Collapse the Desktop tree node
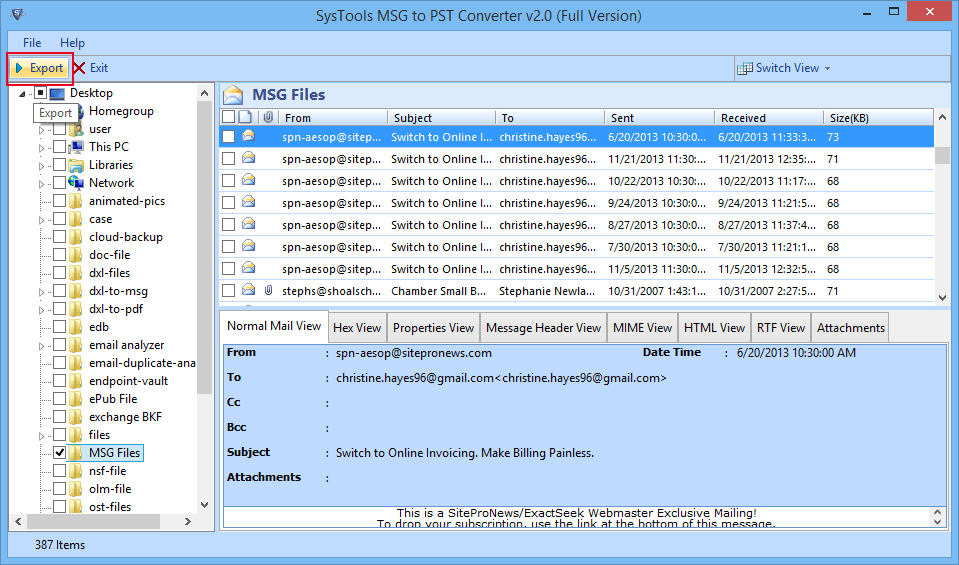This screenshot has height=565, width=959. pyautogui.click(x=23, y=93)
